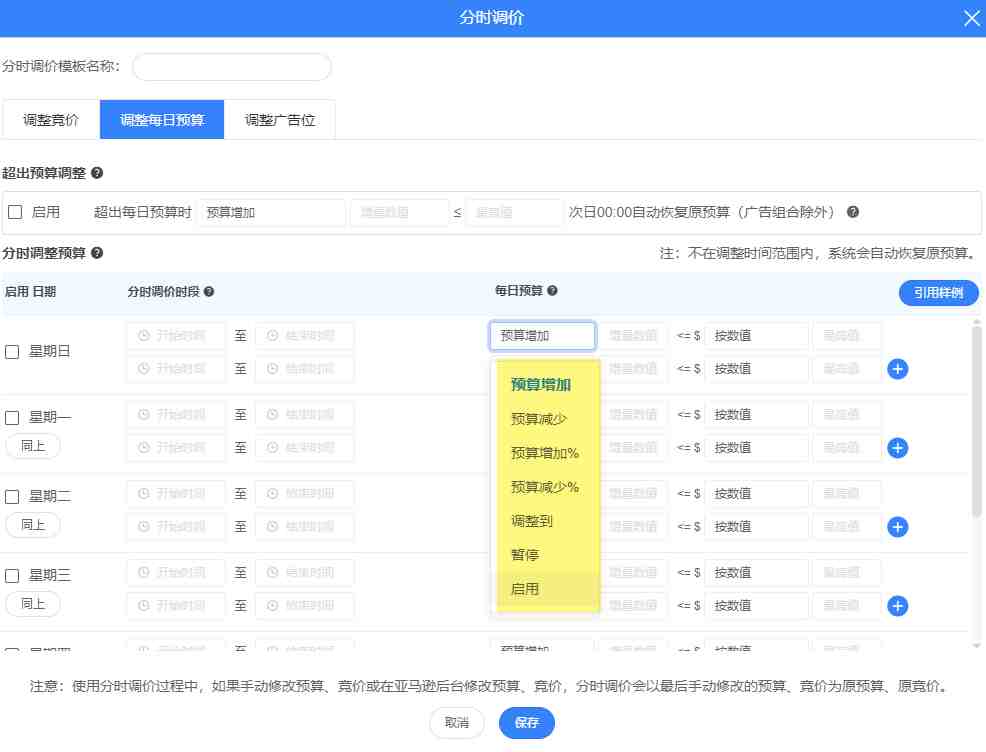Set 星期一 first slot start time field

pos(175,415)
